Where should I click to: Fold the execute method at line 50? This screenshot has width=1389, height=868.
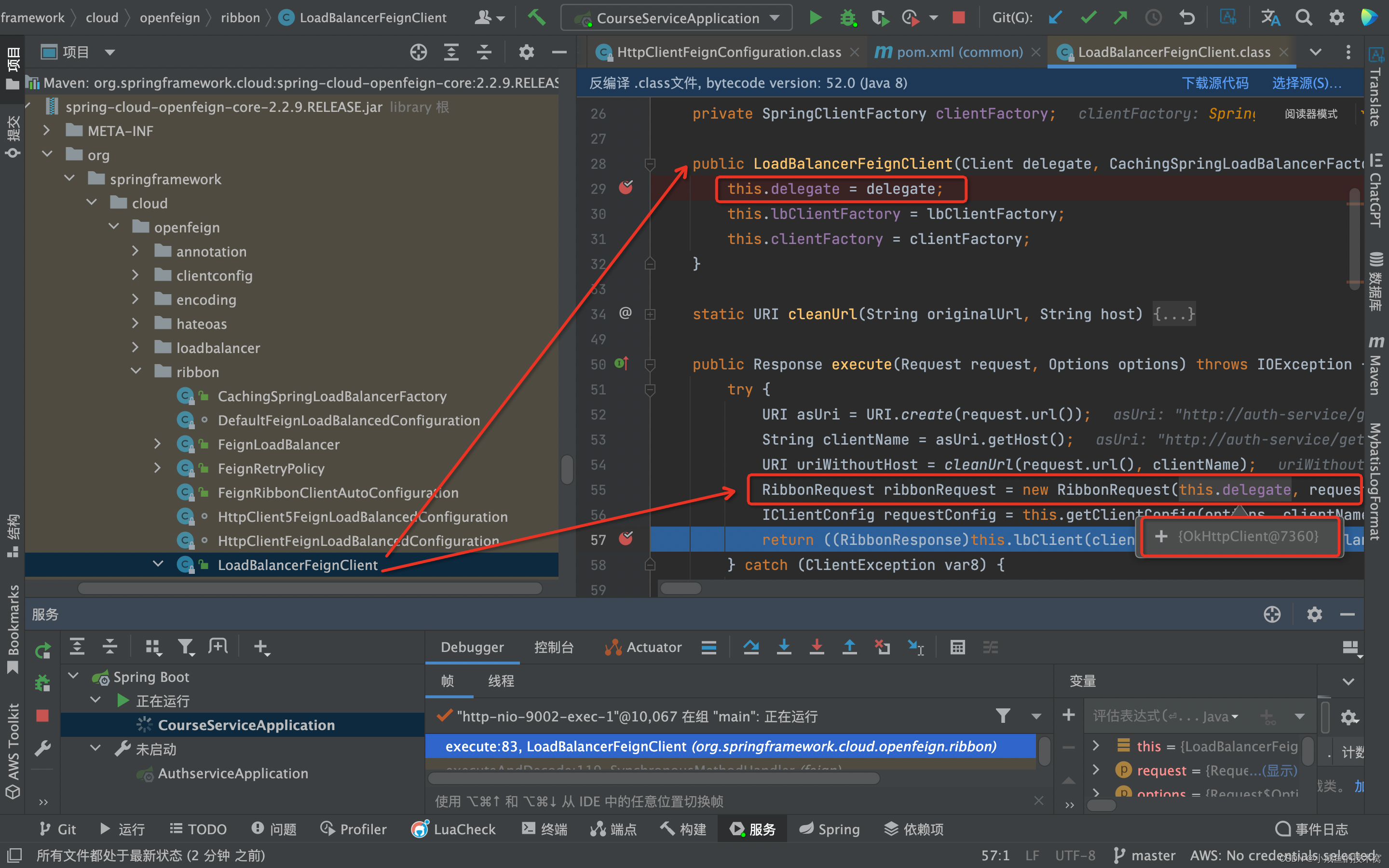(x=650, y=364)
